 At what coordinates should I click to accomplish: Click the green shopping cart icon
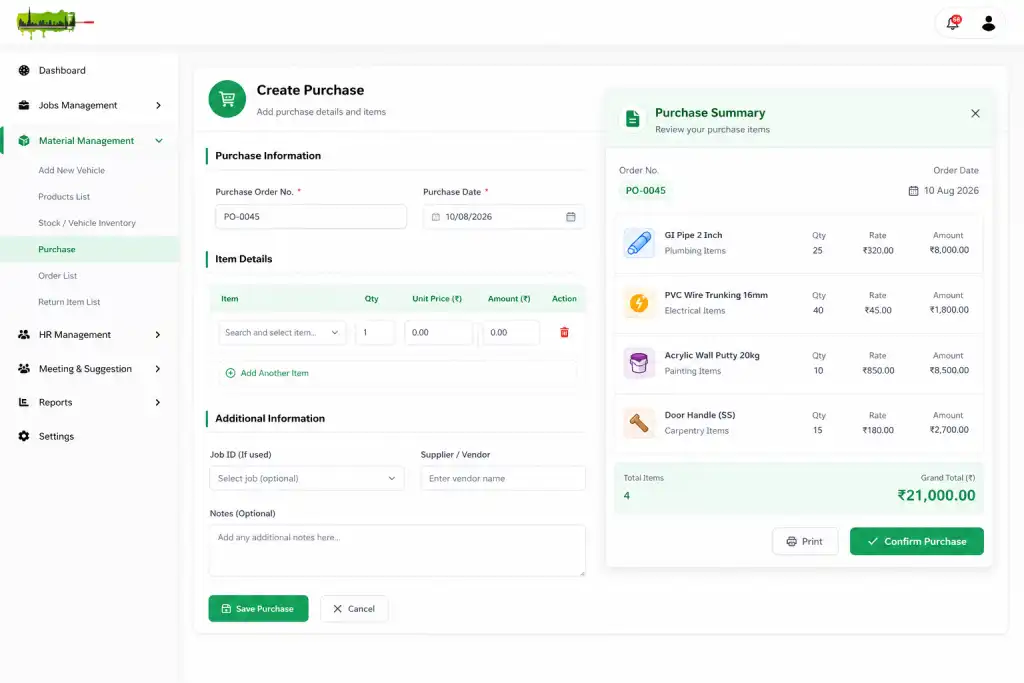(x=227, y=99)
